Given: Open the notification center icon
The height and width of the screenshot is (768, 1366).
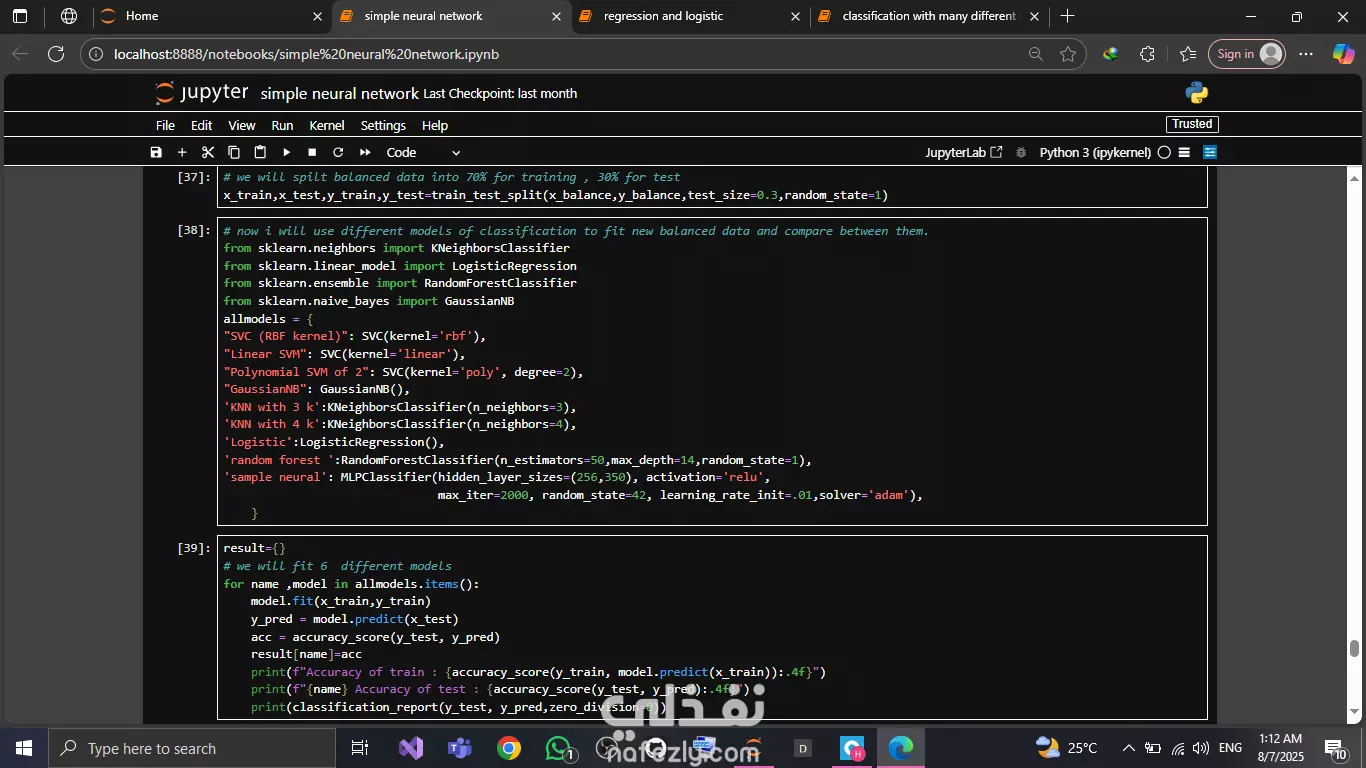Looking at the screenshot, I should 1336,748.
